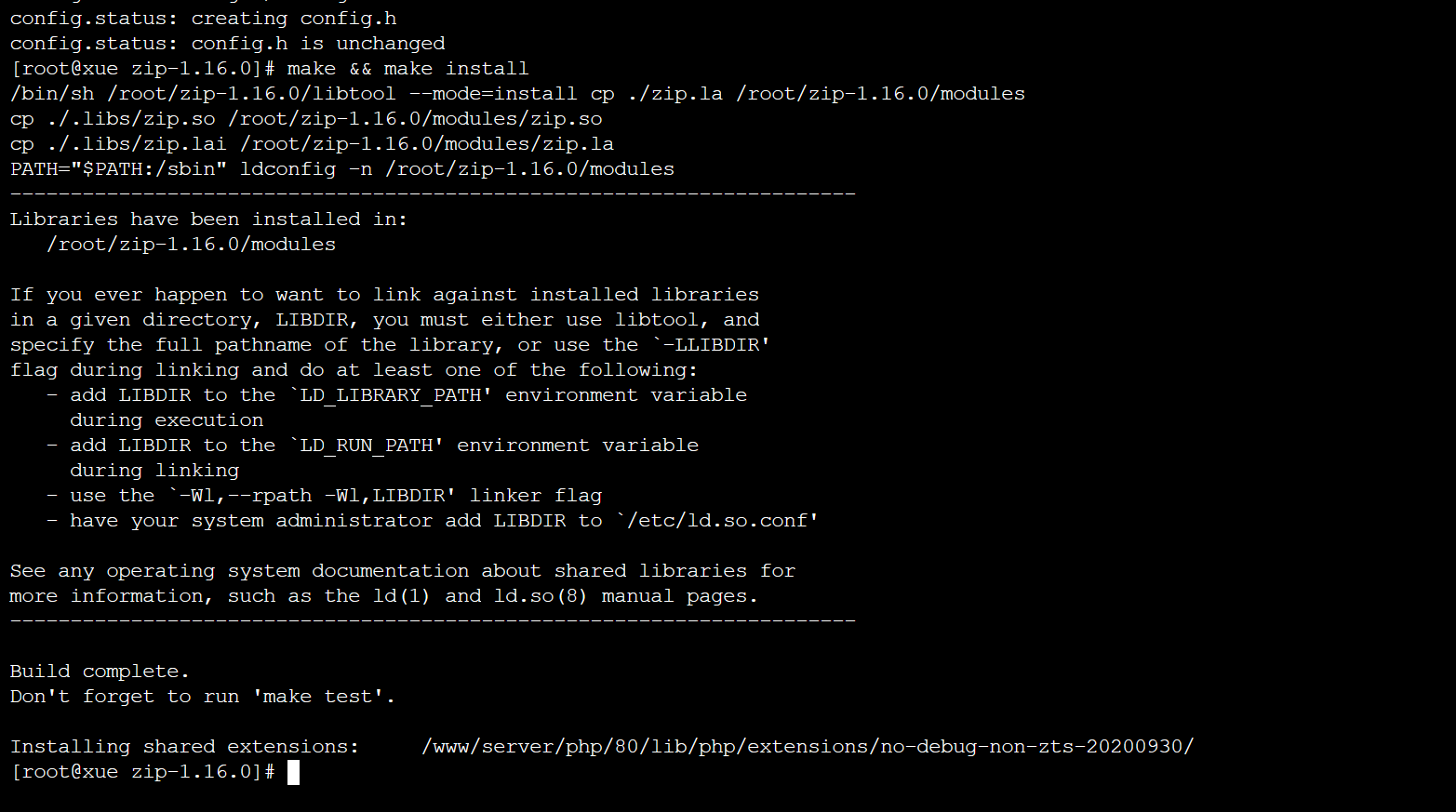The height and width of the screenshot is (812, 1456).
Task: Click the PHP extensions install path
Action: [x=808, y=747]
